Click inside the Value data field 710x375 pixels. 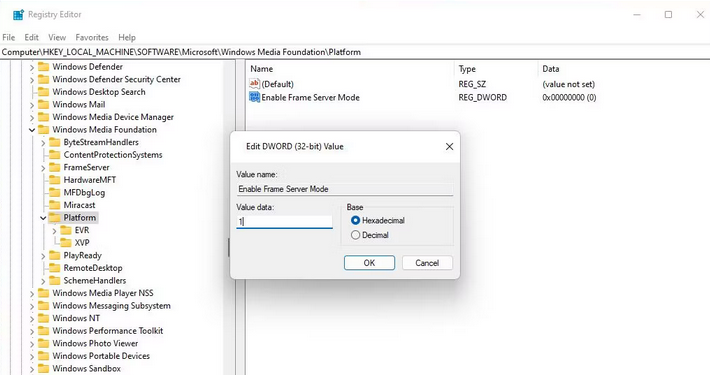[284, 221]
